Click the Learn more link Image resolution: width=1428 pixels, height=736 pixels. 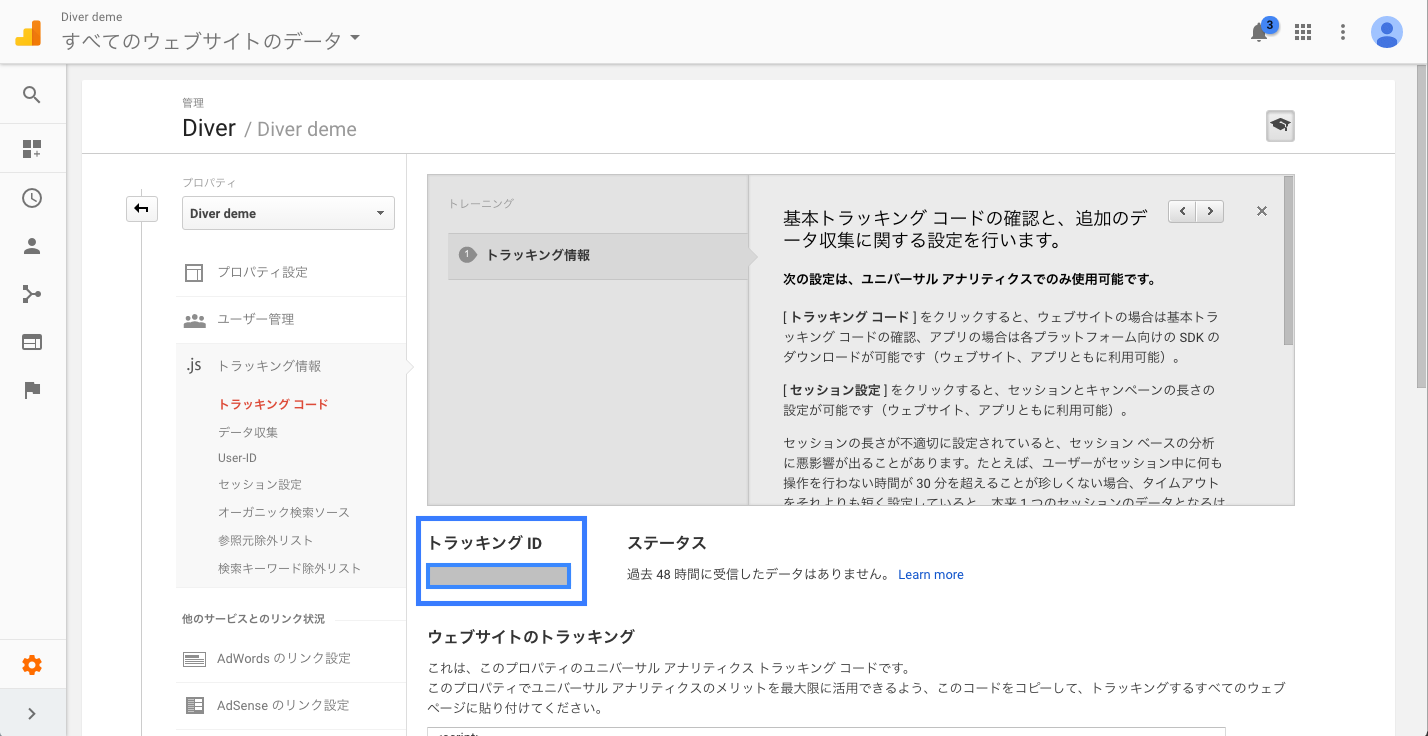[x=930, y=575]
